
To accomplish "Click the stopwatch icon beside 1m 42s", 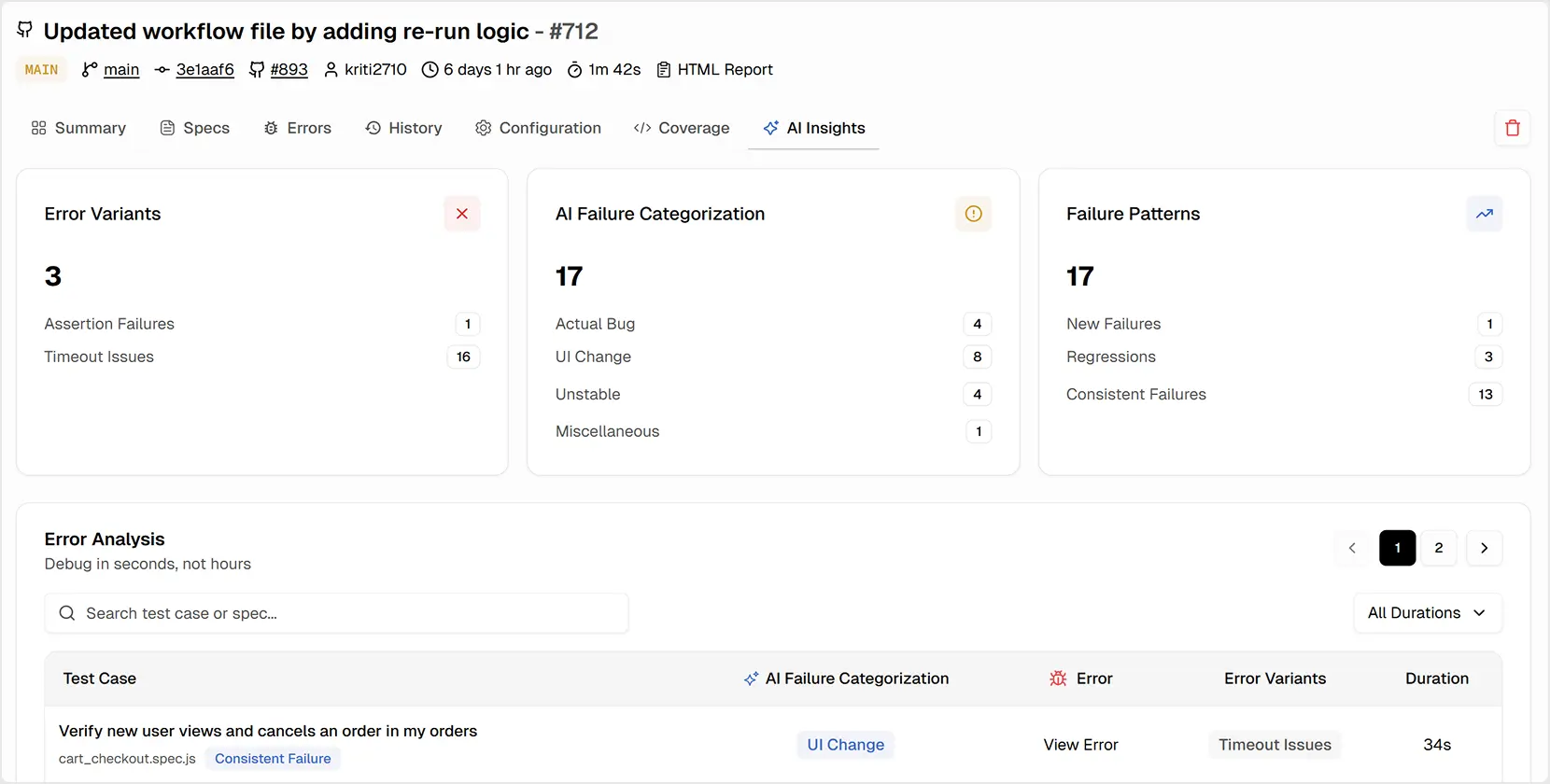I will 575,69.
